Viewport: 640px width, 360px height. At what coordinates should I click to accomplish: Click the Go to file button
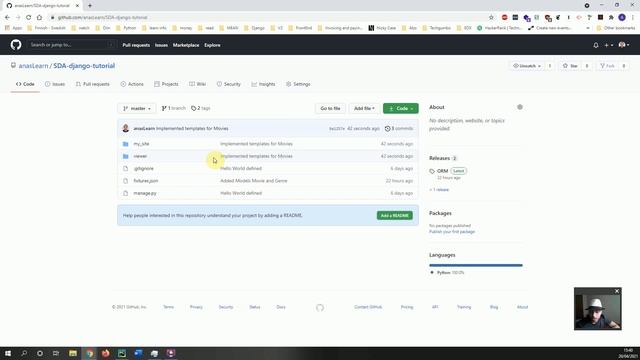330,109
